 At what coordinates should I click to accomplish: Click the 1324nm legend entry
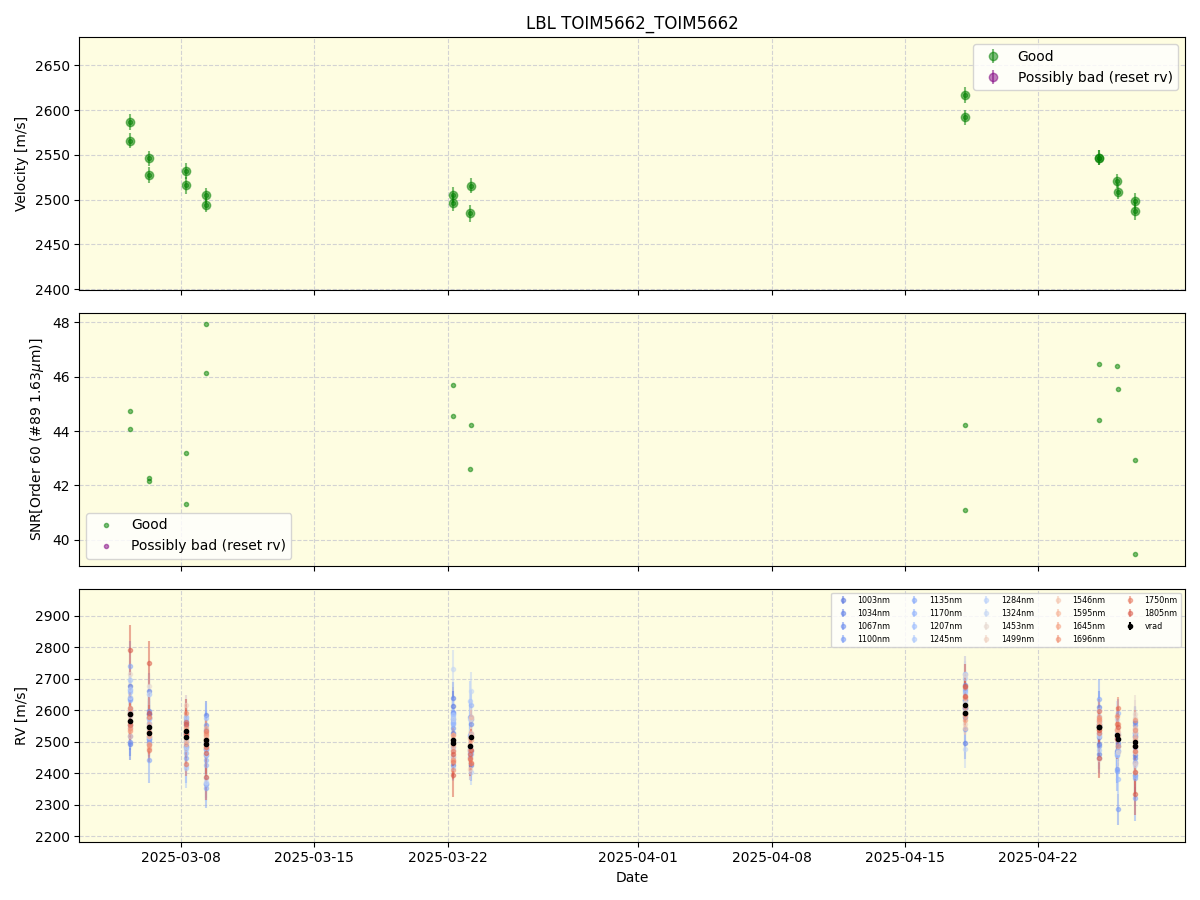pyautogui.click(x=1009, y=613)
